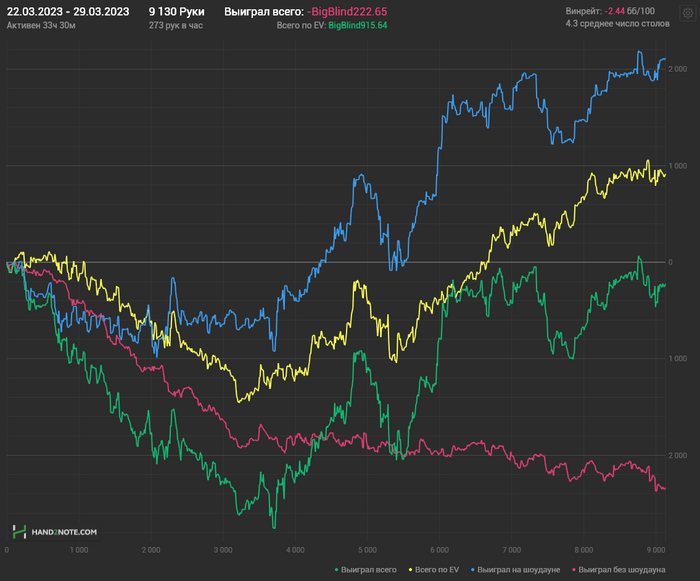Viewport: 700px width, 581px height.
Task: Click the green legend dot for 'Выиграл всего'
Action: [x=336, y=570]
